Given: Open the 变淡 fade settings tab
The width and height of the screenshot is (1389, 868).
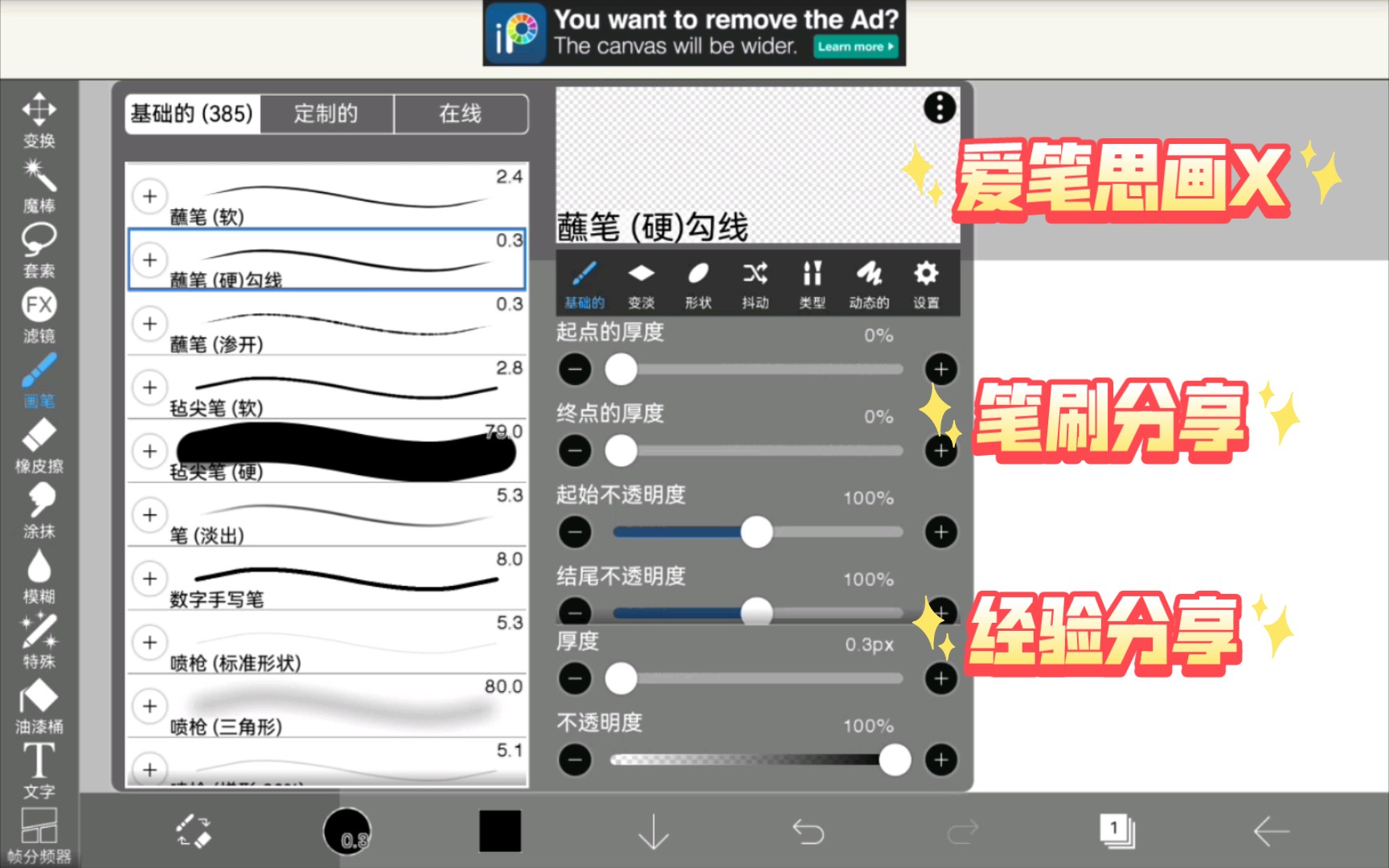Looking at the screenshot, I should tap(641, 285).
